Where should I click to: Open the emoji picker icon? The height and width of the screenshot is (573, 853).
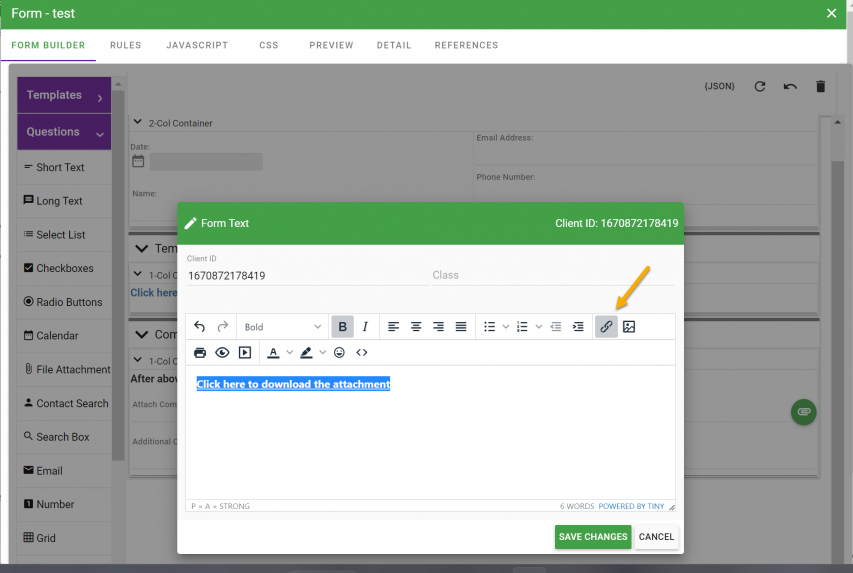340,353
